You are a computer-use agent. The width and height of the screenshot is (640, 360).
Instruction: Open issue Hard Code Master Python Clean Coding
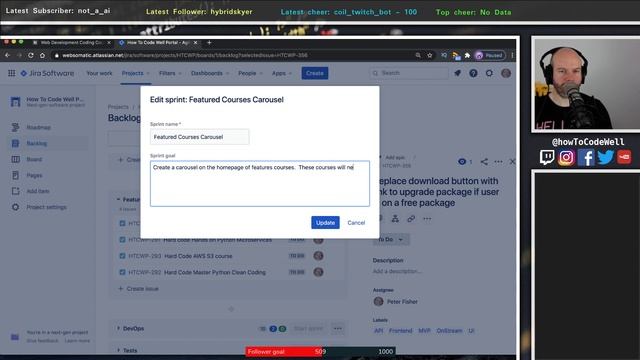(215, 272)
